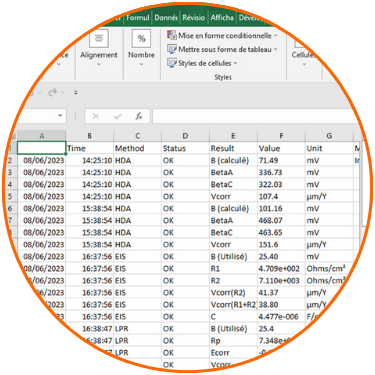Open Mise en forme conditionnelle menu
375x375 pixels.
(x=222, y=35)
